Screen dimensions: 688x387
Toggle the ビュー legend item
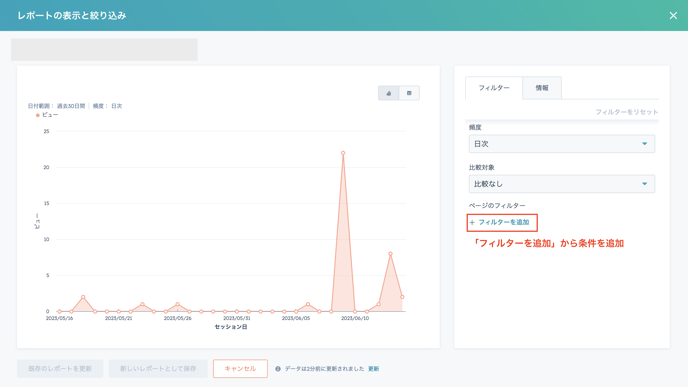[47, 115]
